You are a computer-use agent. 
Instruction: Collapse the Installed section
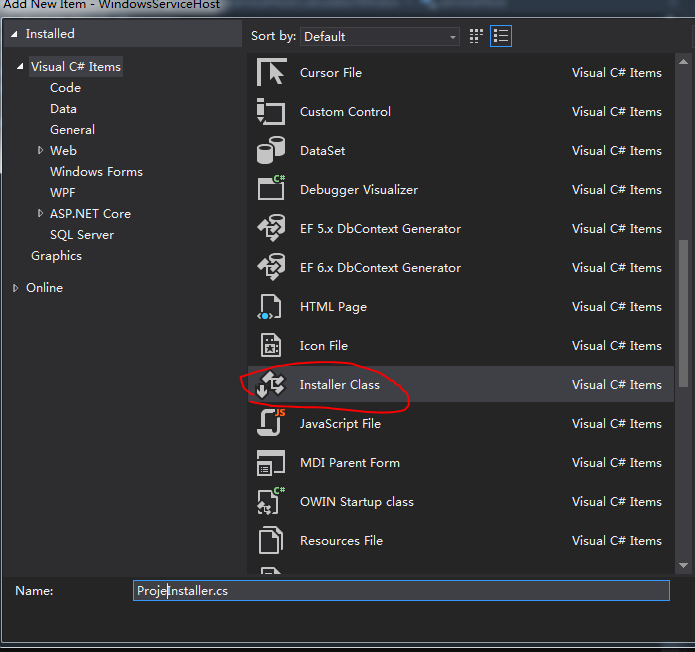(x=14, y=34)
